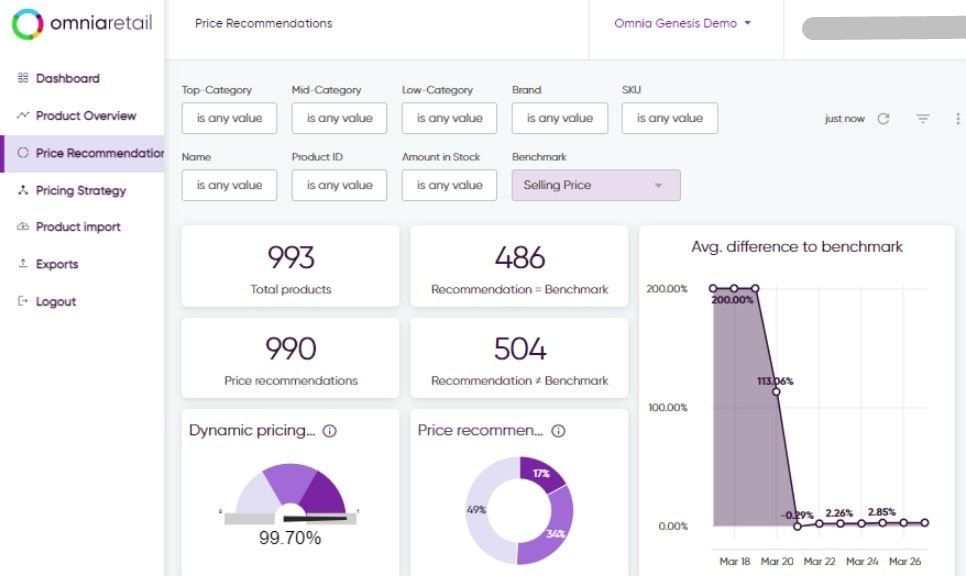The width and height of the screenshot is (966, 576).
Task: Open the three-dot dashboard actions menu
Action: pyautogui.click(x=957, y=118)
